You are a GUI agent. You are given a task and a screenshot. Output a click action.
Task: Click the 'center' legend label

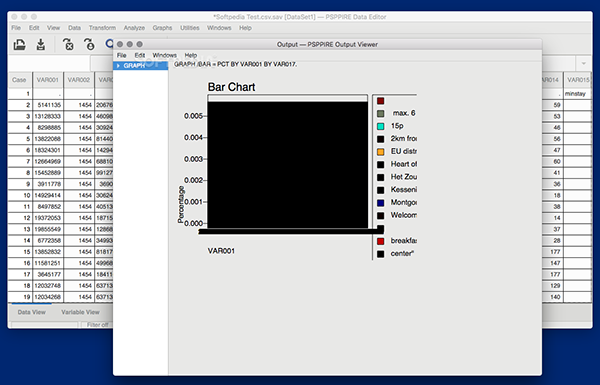coord(402,253)
